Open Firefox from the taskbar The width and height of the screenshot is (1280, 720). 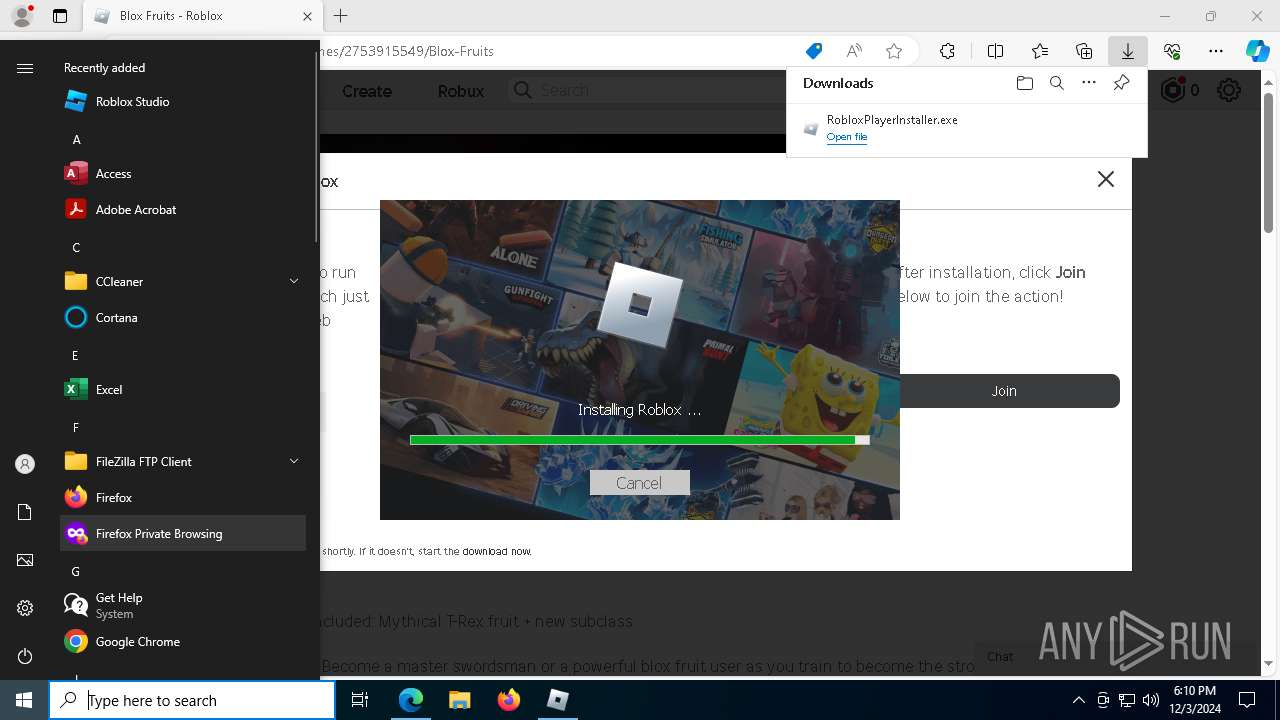(508, 700)
